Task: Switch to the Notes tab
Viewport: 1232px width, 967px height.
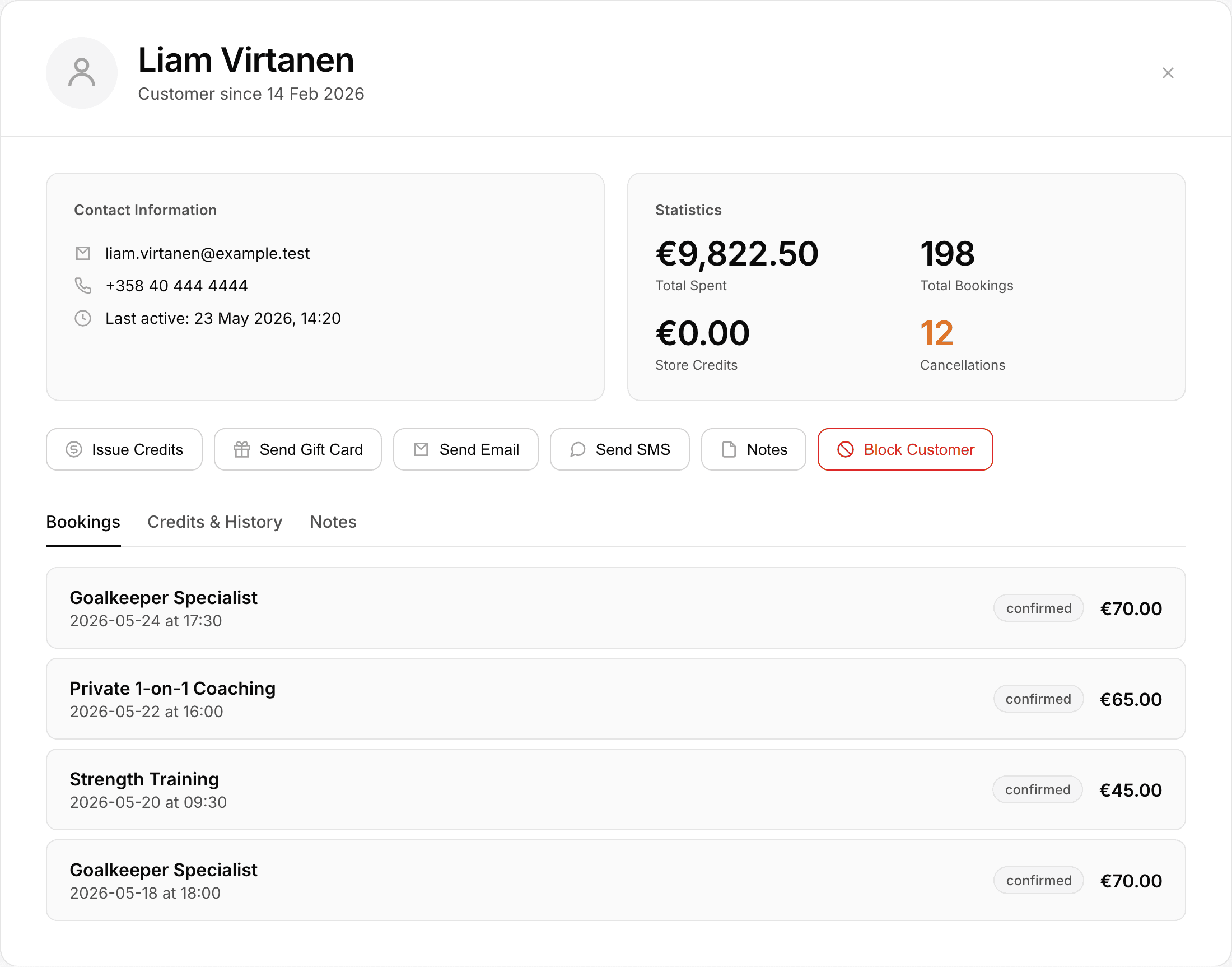Action: (x=333, y=522)
